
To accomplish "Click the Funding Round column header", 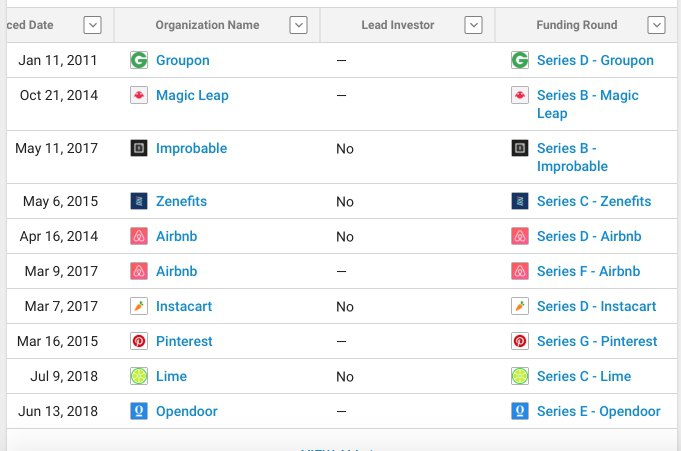I will [576, 25].
